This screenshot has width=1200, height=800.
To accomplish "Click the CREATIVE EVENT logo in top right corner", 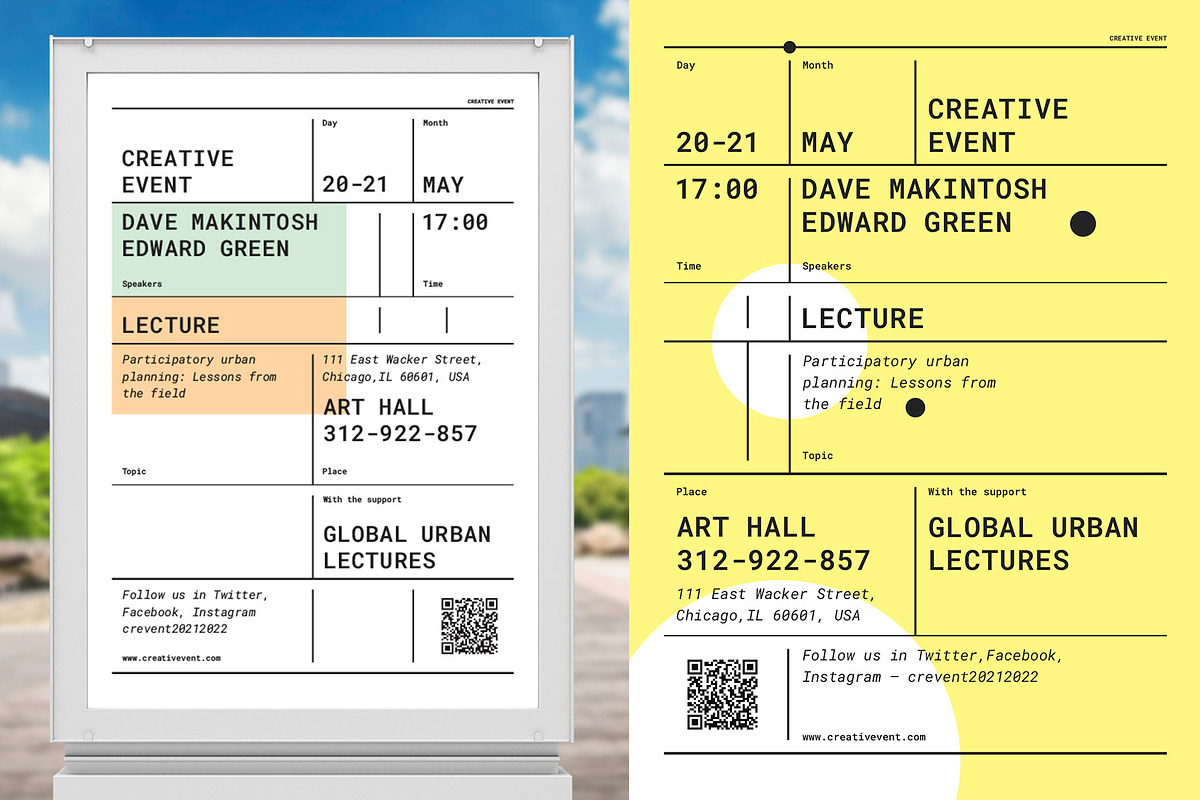I will [1137, 38].
